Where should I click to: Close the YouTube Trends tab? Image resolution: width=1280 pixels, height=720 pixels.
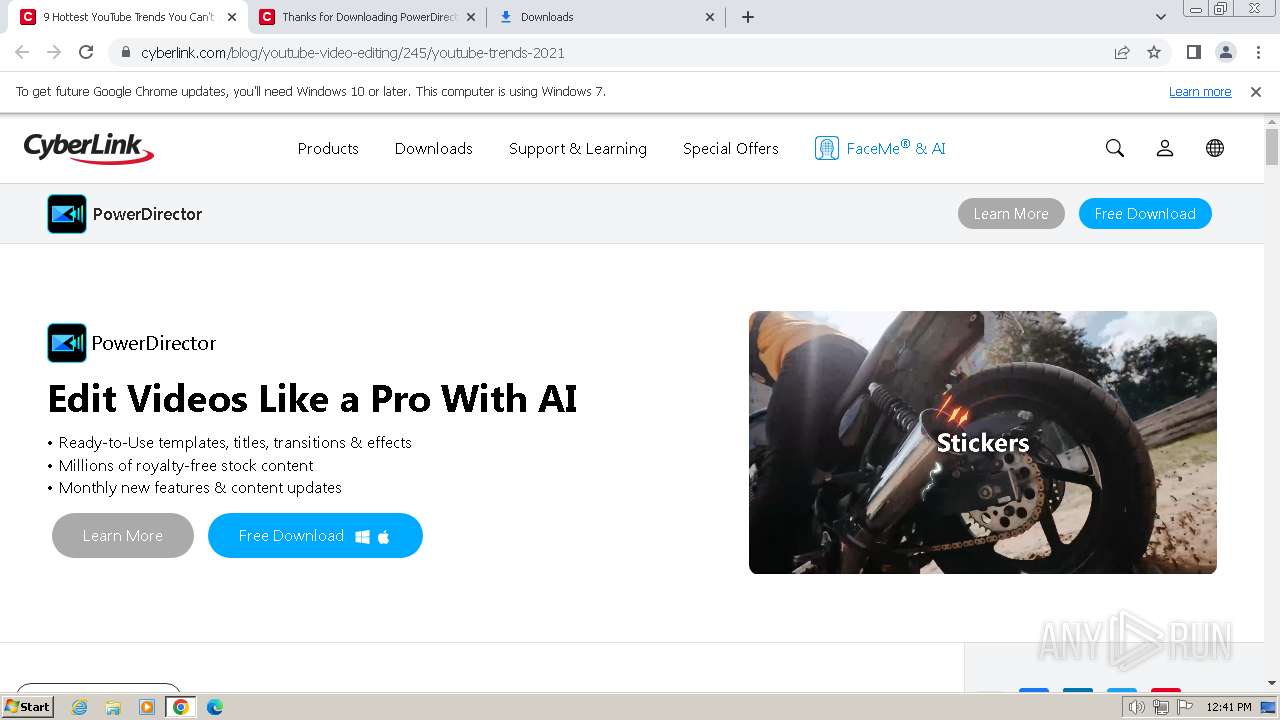[x=232, y=17]
